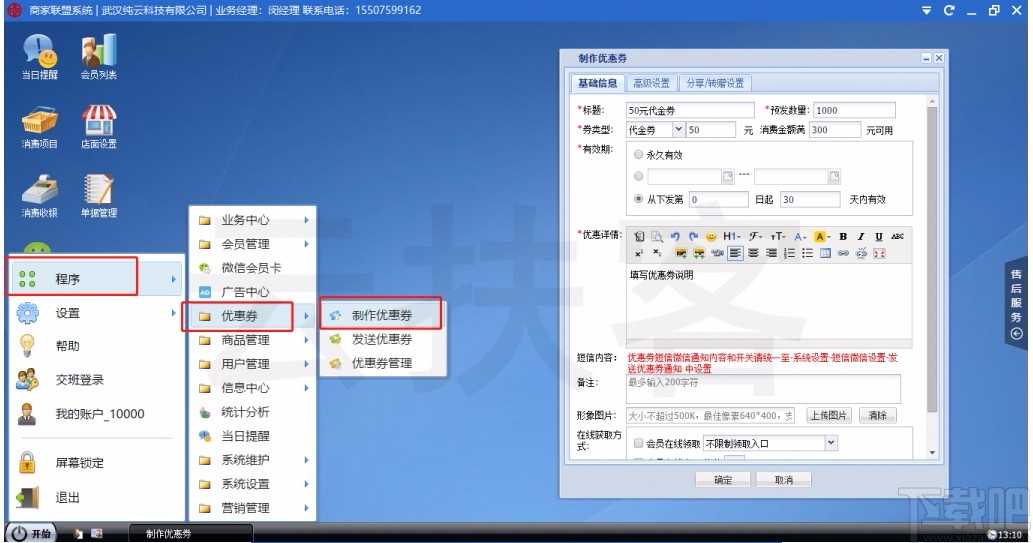Open 屏幕锁定 in start menu
The width and height of the screenshot is (1033, 543).
click(79, 463)
